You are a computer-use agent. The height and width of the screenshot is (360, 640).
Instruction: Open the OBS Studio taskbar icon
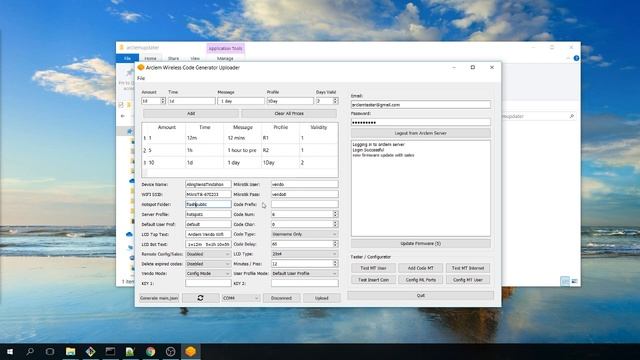coord(171,351)
